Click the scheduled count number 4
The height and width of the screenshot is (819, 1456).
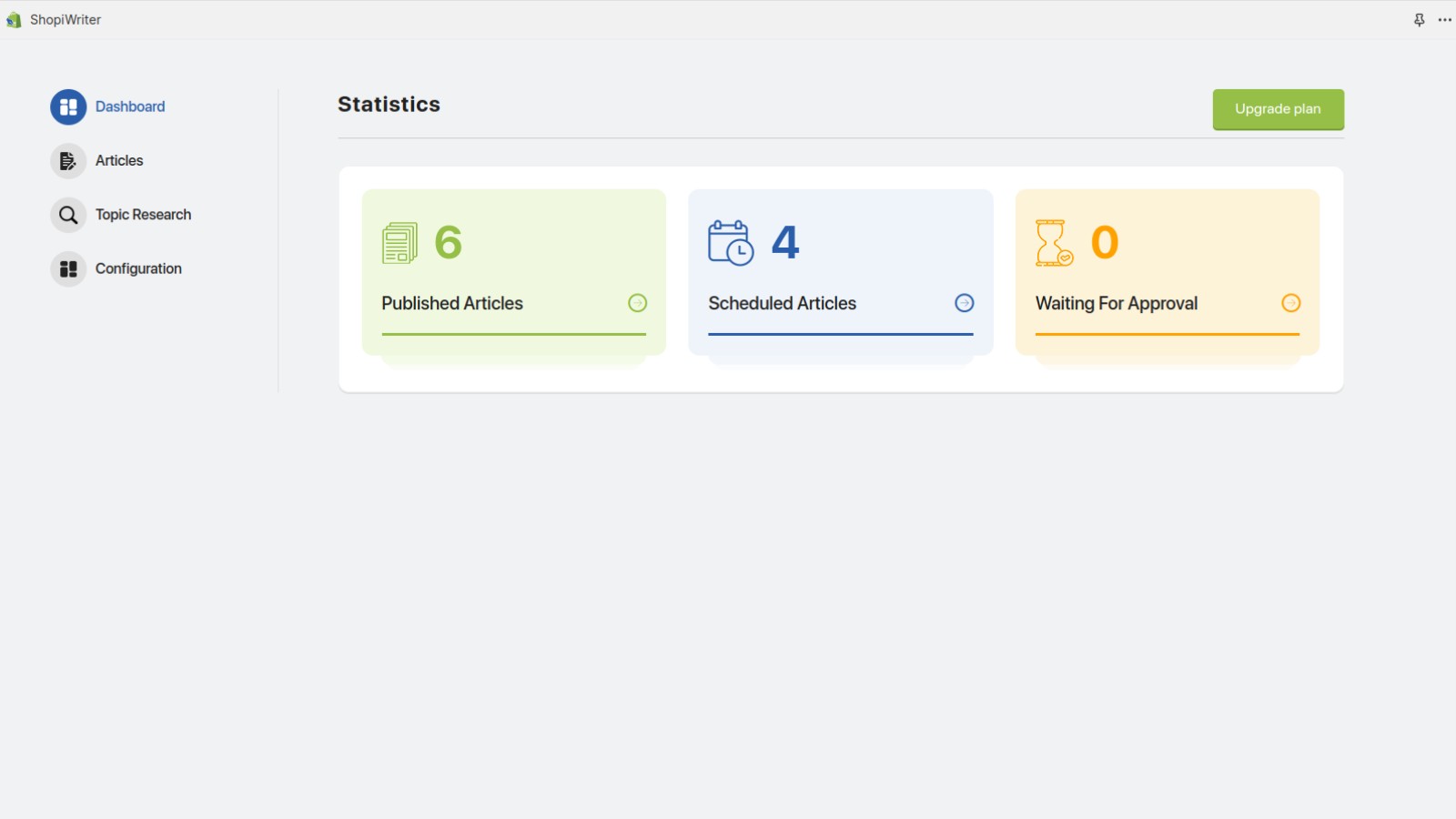785,242
